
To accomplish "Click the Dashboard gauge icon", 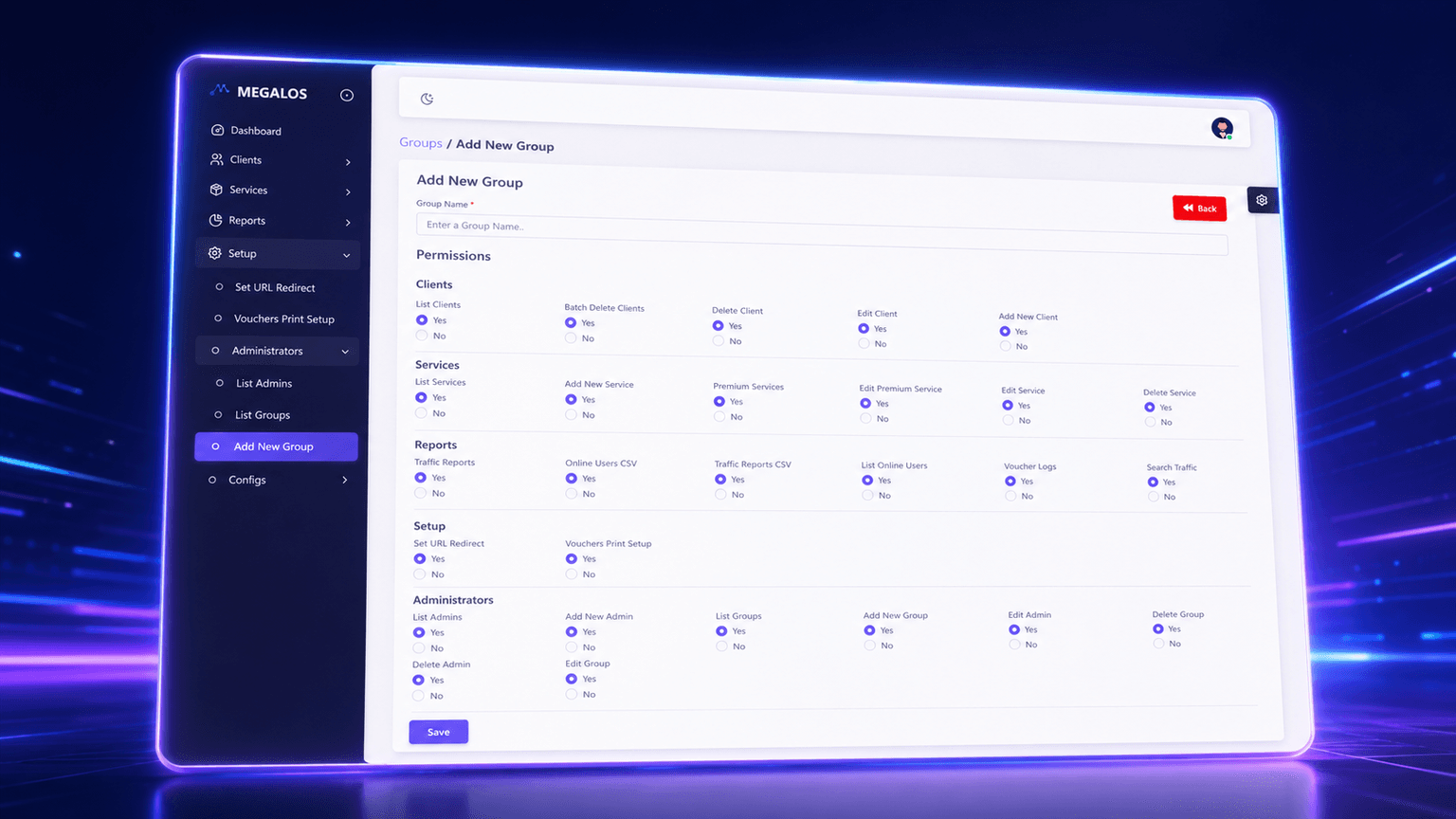I will click(x=217, y=130).
